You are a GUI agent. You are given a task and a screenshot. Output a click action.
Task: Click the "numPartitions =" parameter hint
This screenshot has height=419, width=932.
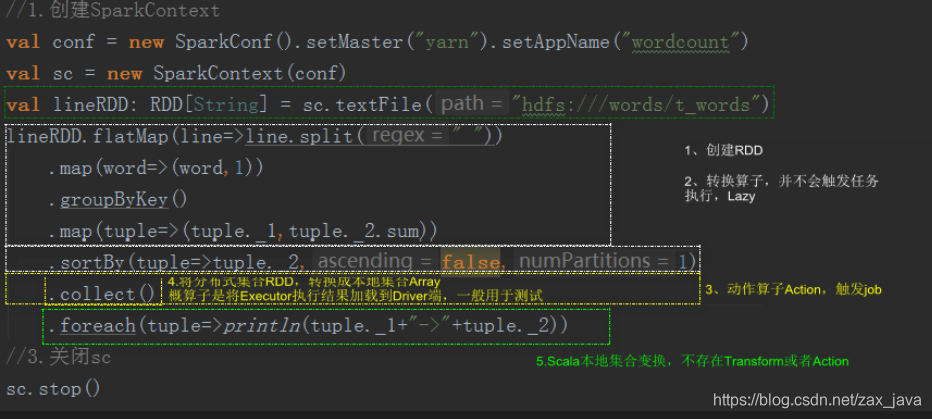tap(594, 260)
